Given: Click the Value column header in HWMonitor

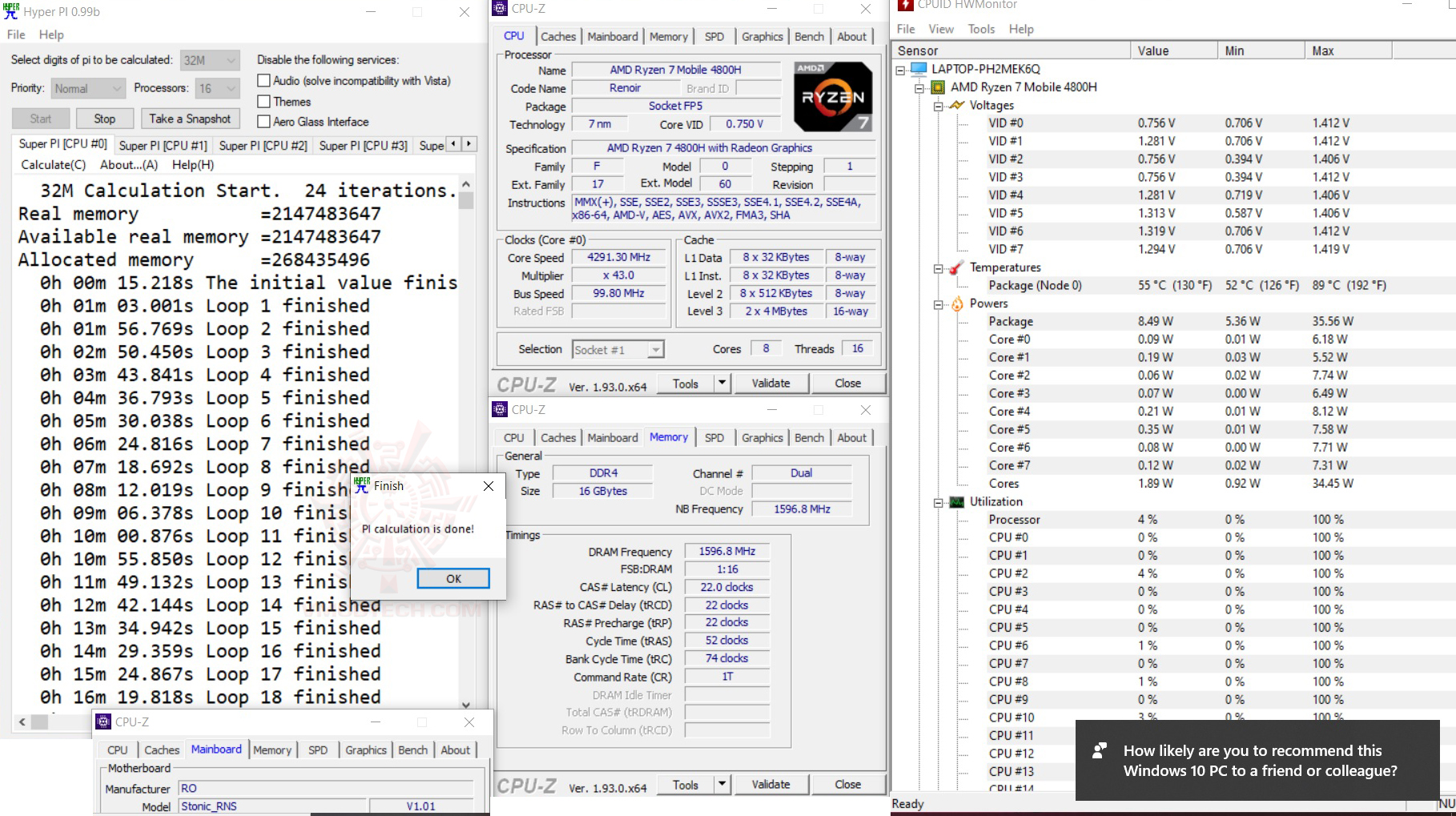Looking at the screenshot, I should pyautogui.click(x=1174, y=50).
